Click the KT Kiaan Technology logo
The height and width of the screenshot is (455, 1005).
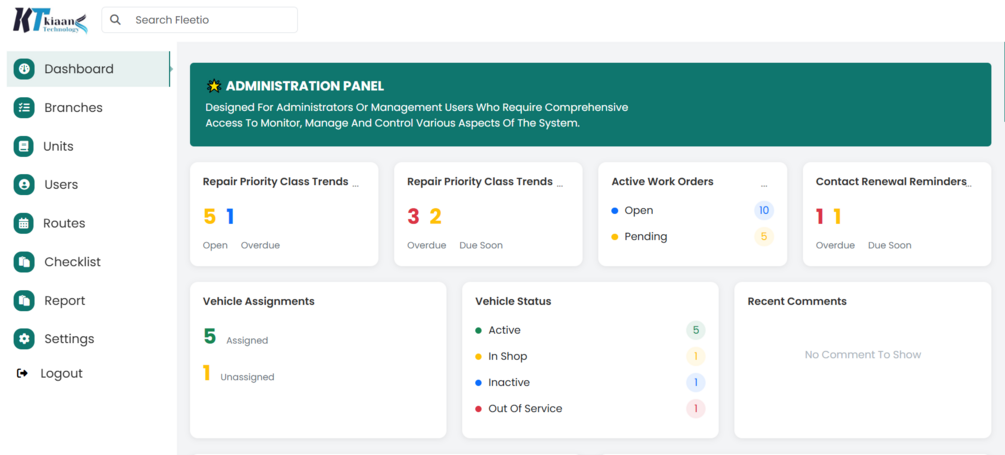click(x=50, y=20)
